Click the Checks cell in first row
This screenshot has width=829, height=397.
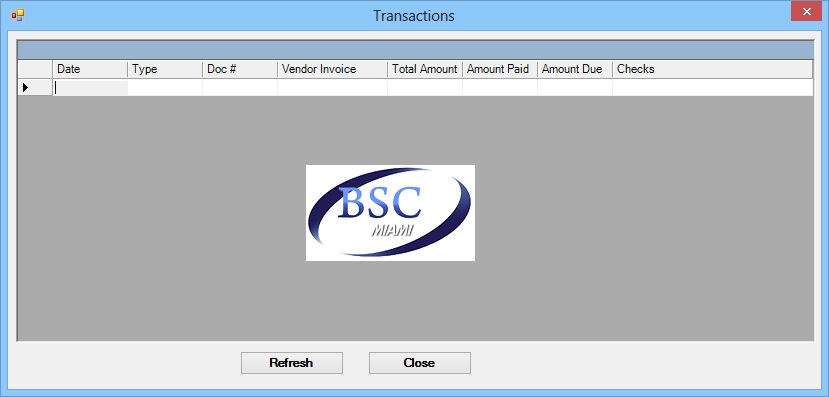(x=713, y=88)
